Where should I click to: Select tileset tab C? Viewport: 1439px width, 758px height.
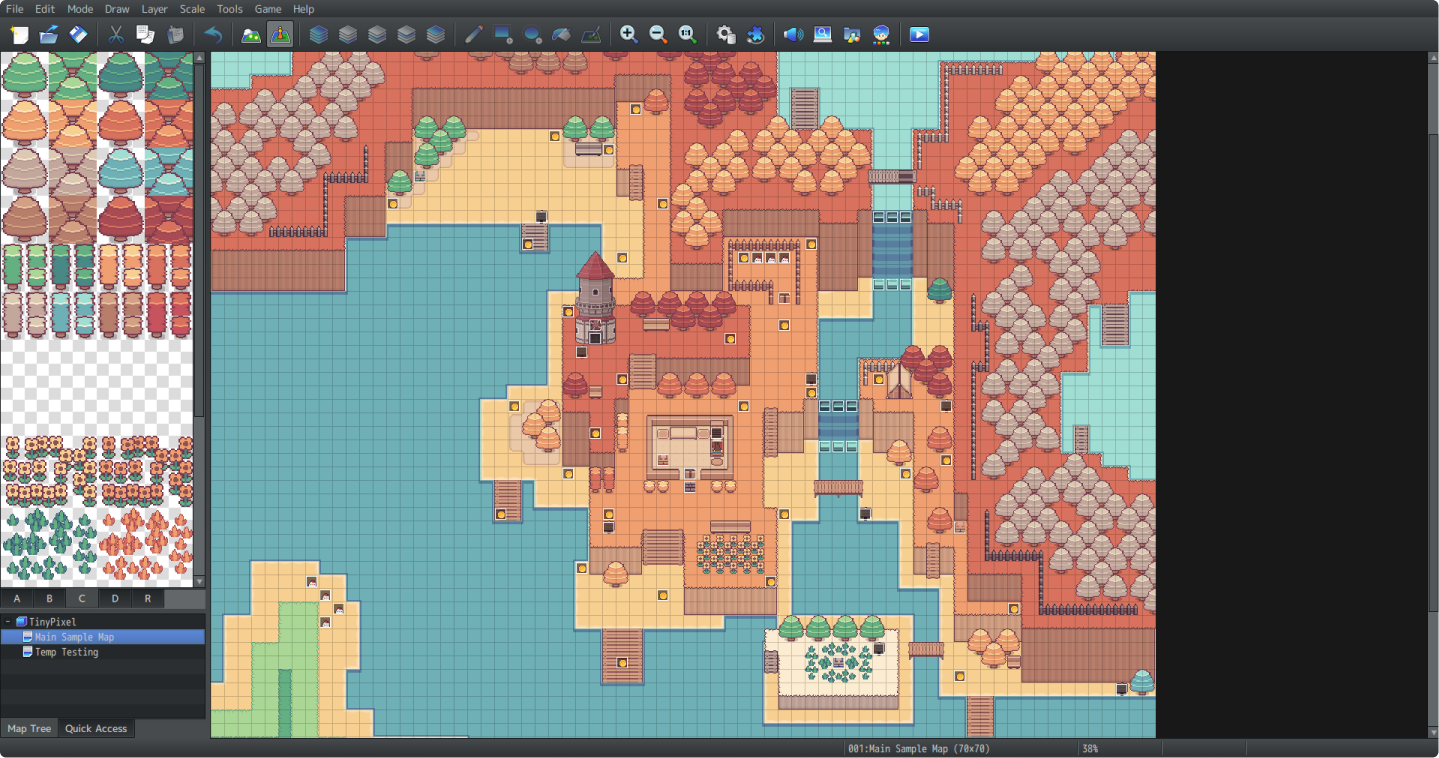(82, 599)
